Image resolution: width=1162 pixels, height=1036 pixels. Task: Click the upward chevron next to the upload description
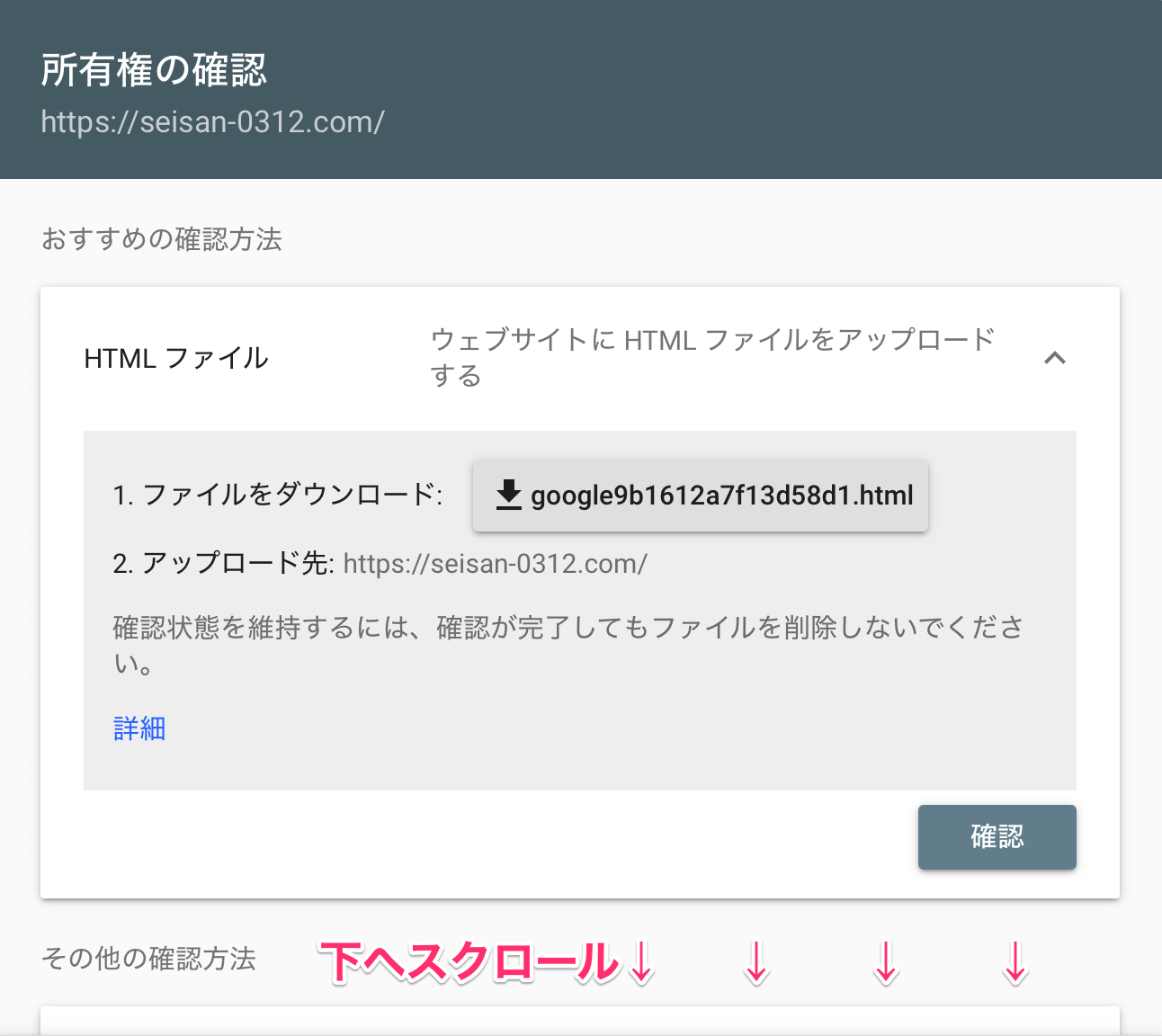tap(1056, 358)
